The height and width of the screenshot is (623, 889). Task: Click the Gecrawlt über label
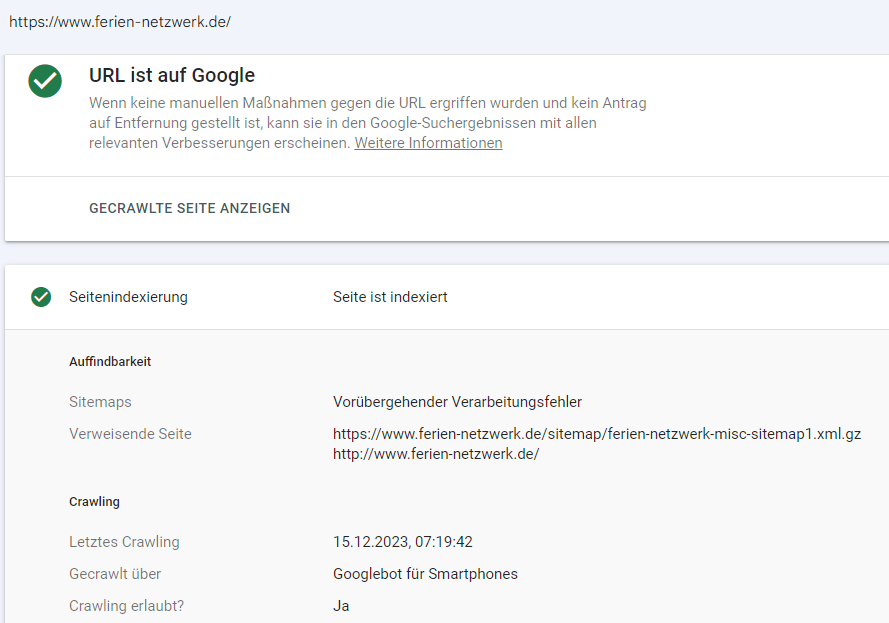click(115, 574)
